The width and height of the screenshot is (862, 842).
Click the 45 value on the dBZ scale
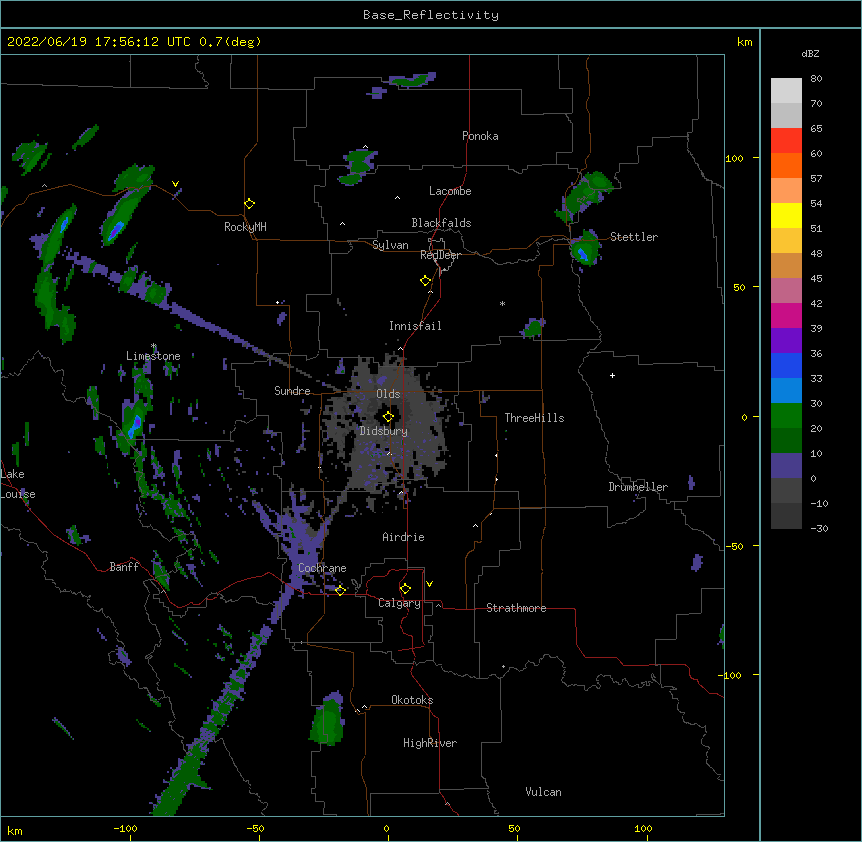point(816,279)
